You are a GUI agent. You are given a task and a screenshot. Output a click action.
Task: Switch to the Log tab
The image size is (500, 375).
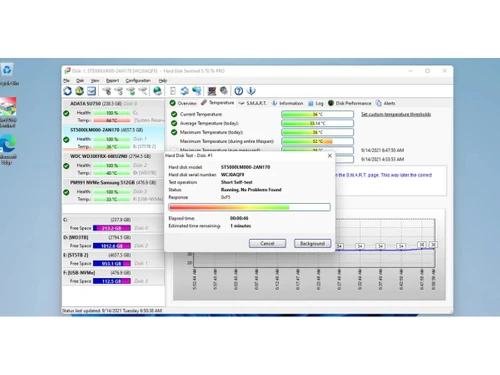pos(315,103)
